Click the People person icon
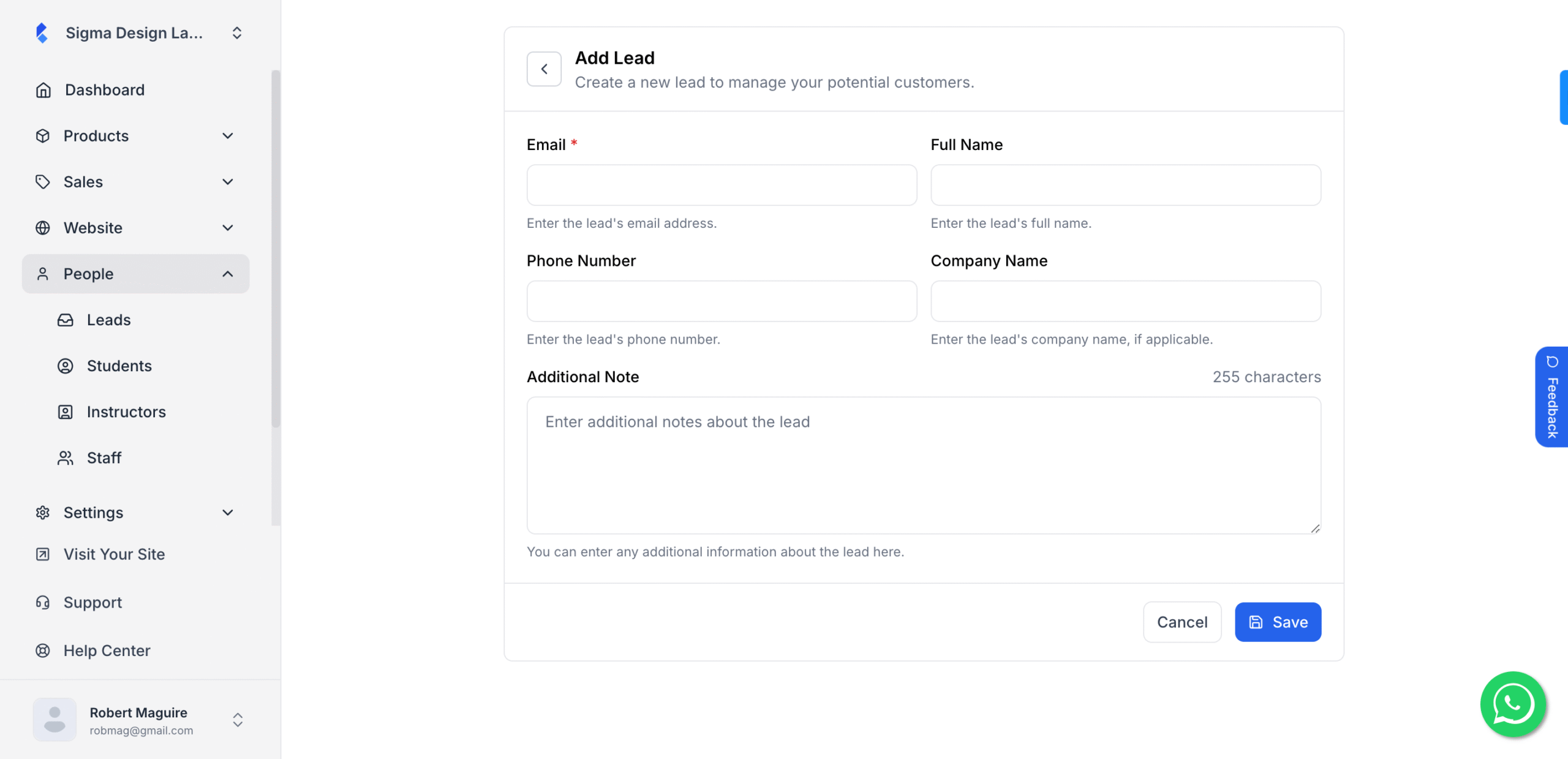Viewport: 1568px width, 759px height. click(x=43, y=274)
